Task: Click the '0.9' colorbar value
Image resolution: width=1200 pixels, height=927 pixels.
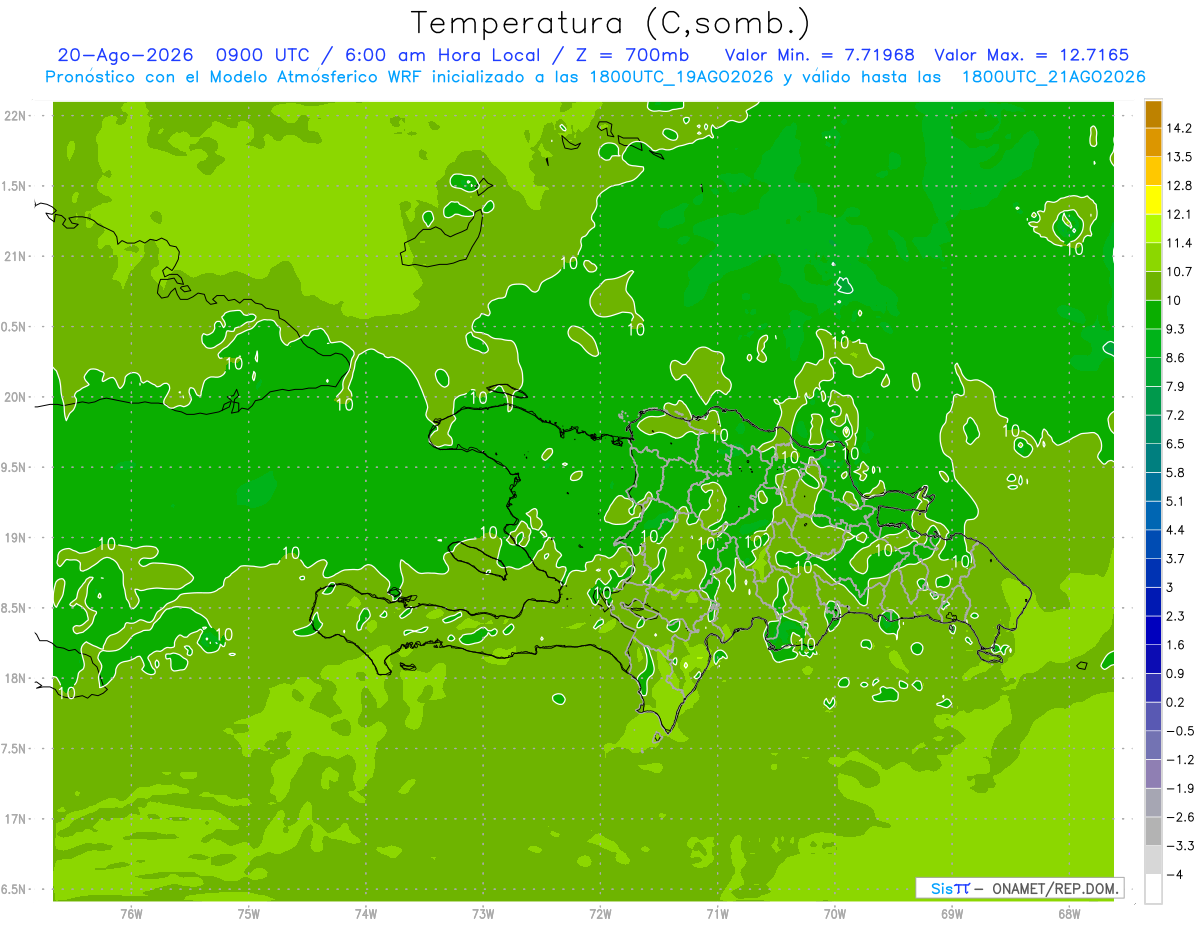Action: click(1175, 673)
